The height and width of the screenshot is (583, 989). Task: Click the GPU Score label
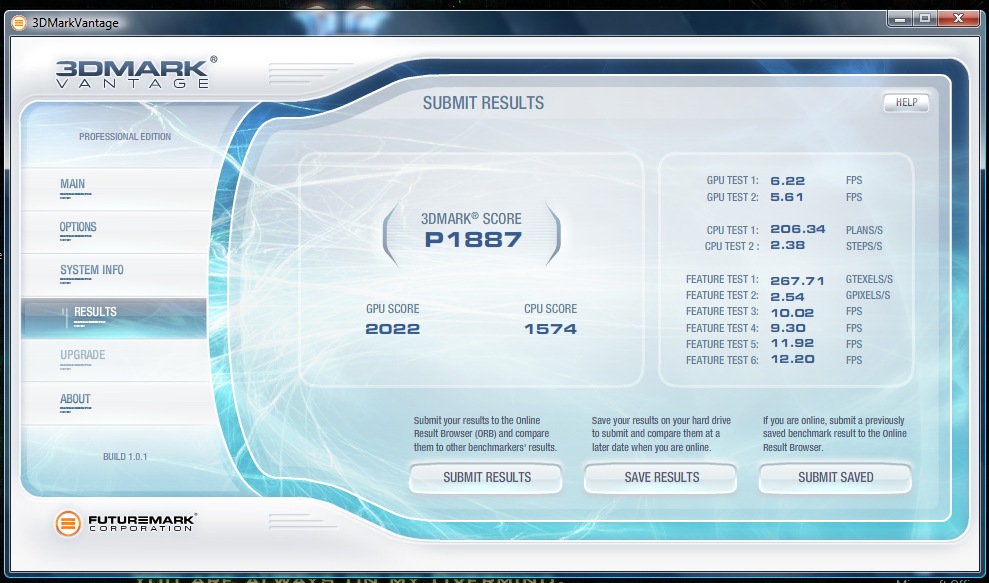coord(392,309)
